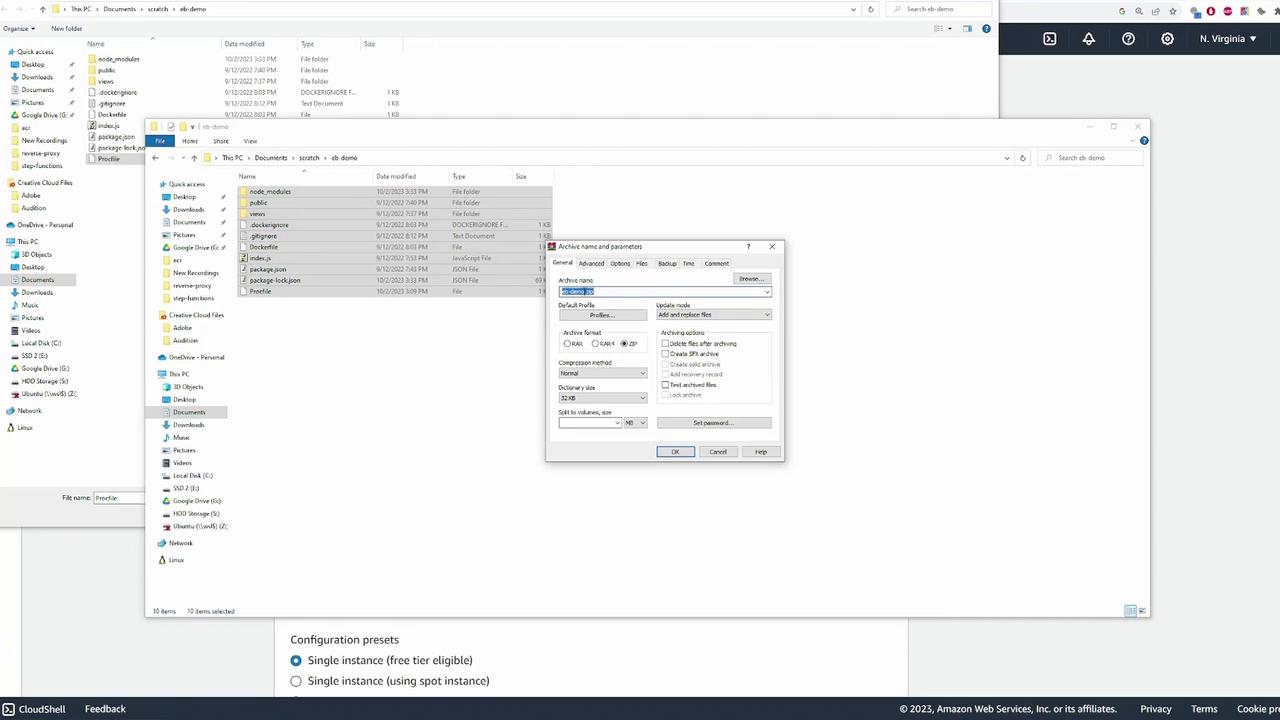Click OK in the archive dialog
The width and height of the screenshot is (1280, 720).
point(675,452)
